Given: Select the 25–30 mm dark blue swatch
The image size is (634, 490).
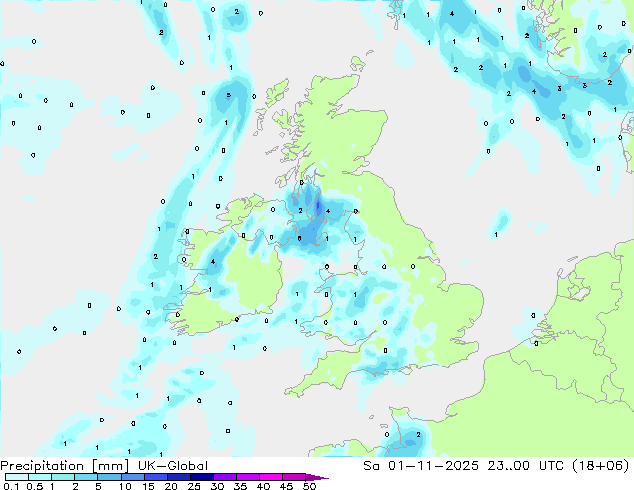Looking at the screenshot, I should click(201, 477).
